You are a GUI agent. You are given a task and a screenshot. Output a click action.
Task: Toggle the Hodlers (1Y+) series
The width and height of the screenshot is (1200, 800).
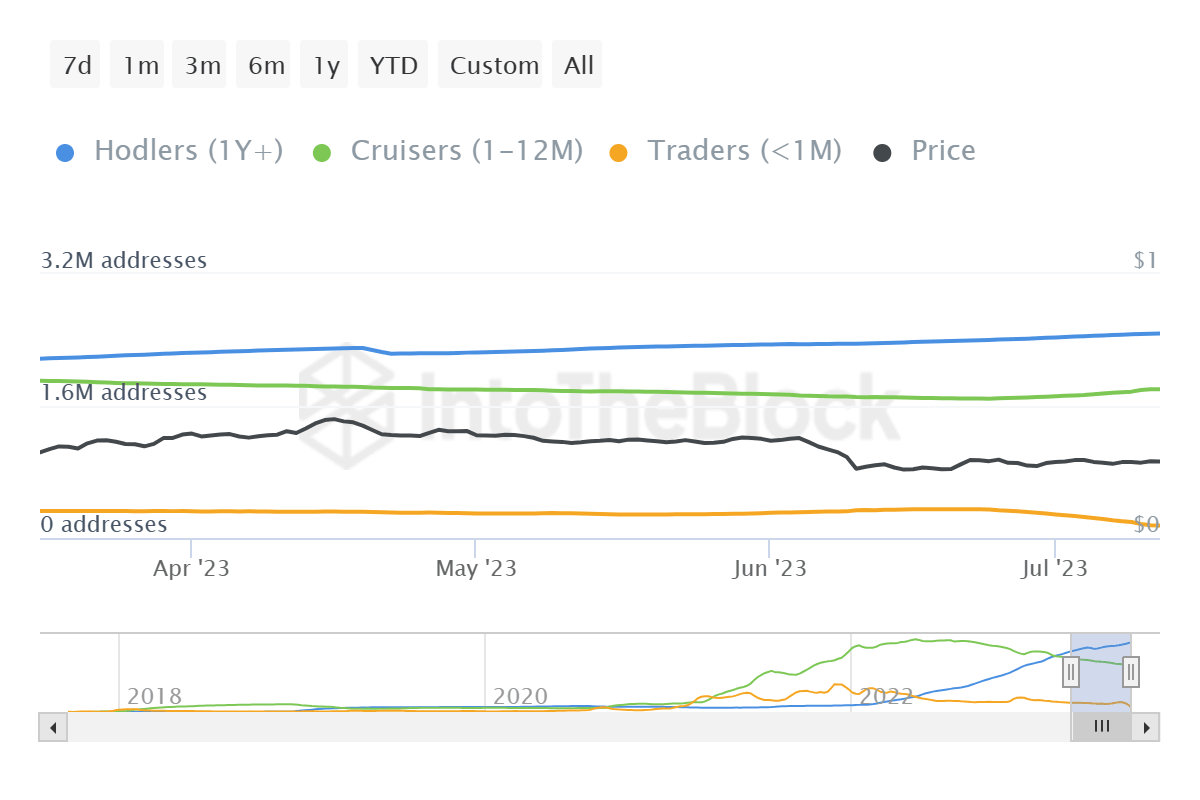[188, 151]
